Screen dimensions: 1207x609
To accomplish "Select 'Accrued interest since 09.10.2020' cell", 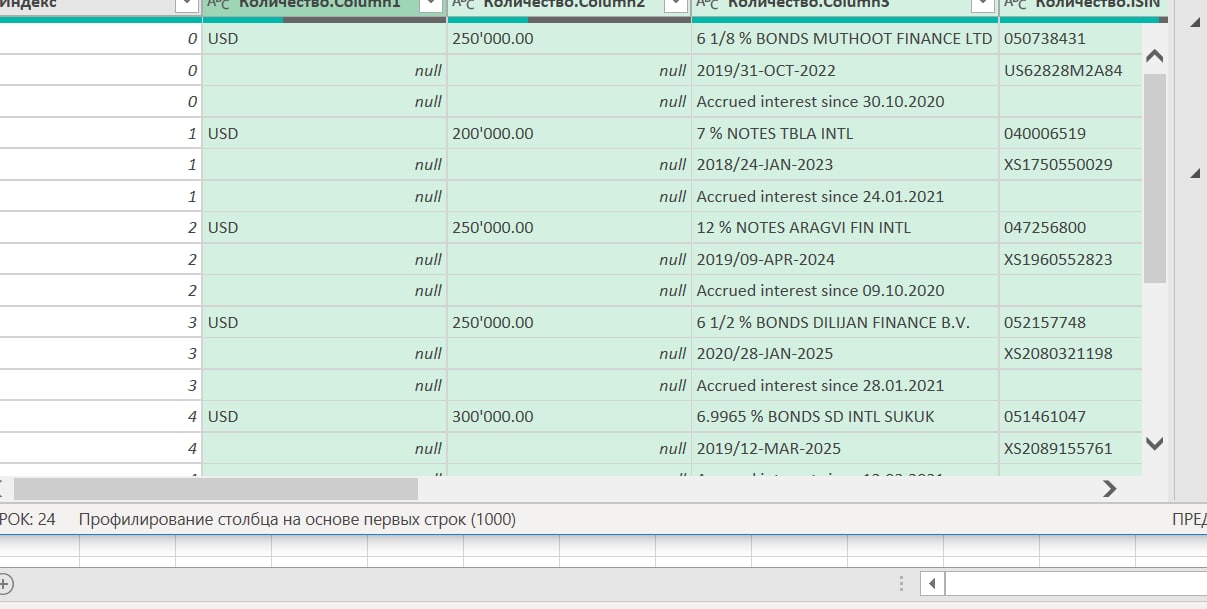I will click(x=845, y=291).
